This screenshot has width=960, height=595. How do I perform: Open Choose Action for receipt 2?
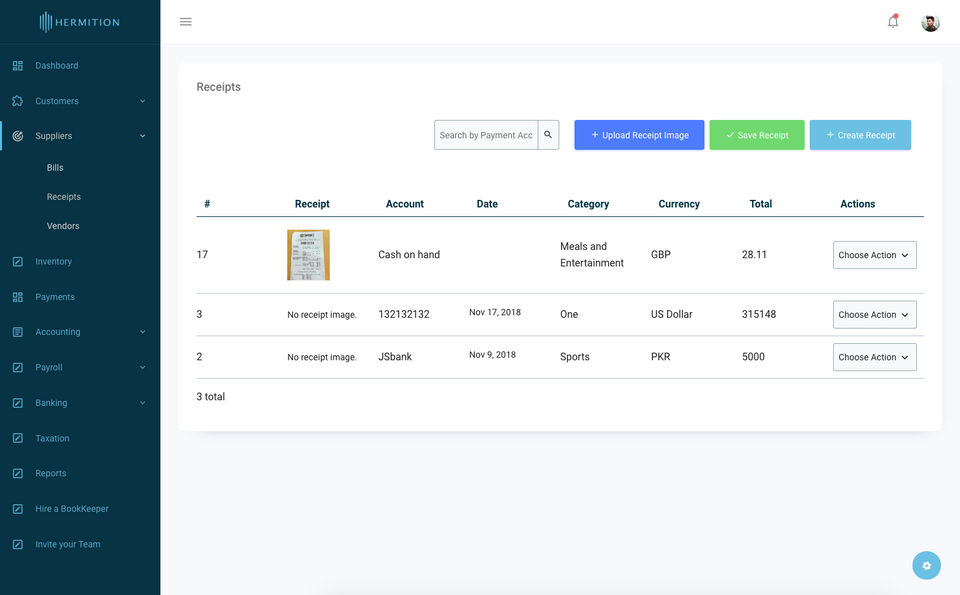coord(874,357)
